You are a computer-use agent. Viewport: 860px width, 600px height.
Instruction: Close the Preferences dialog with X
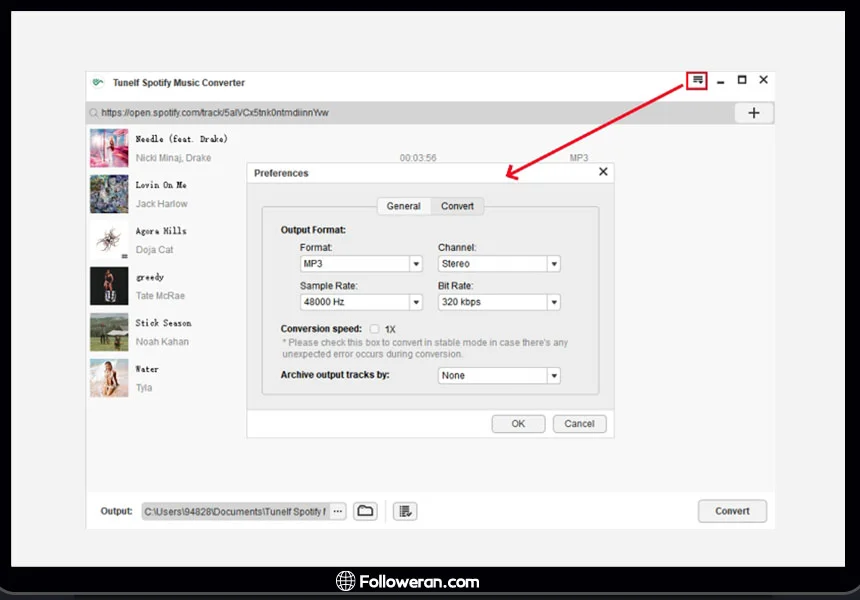pos(603,172)
